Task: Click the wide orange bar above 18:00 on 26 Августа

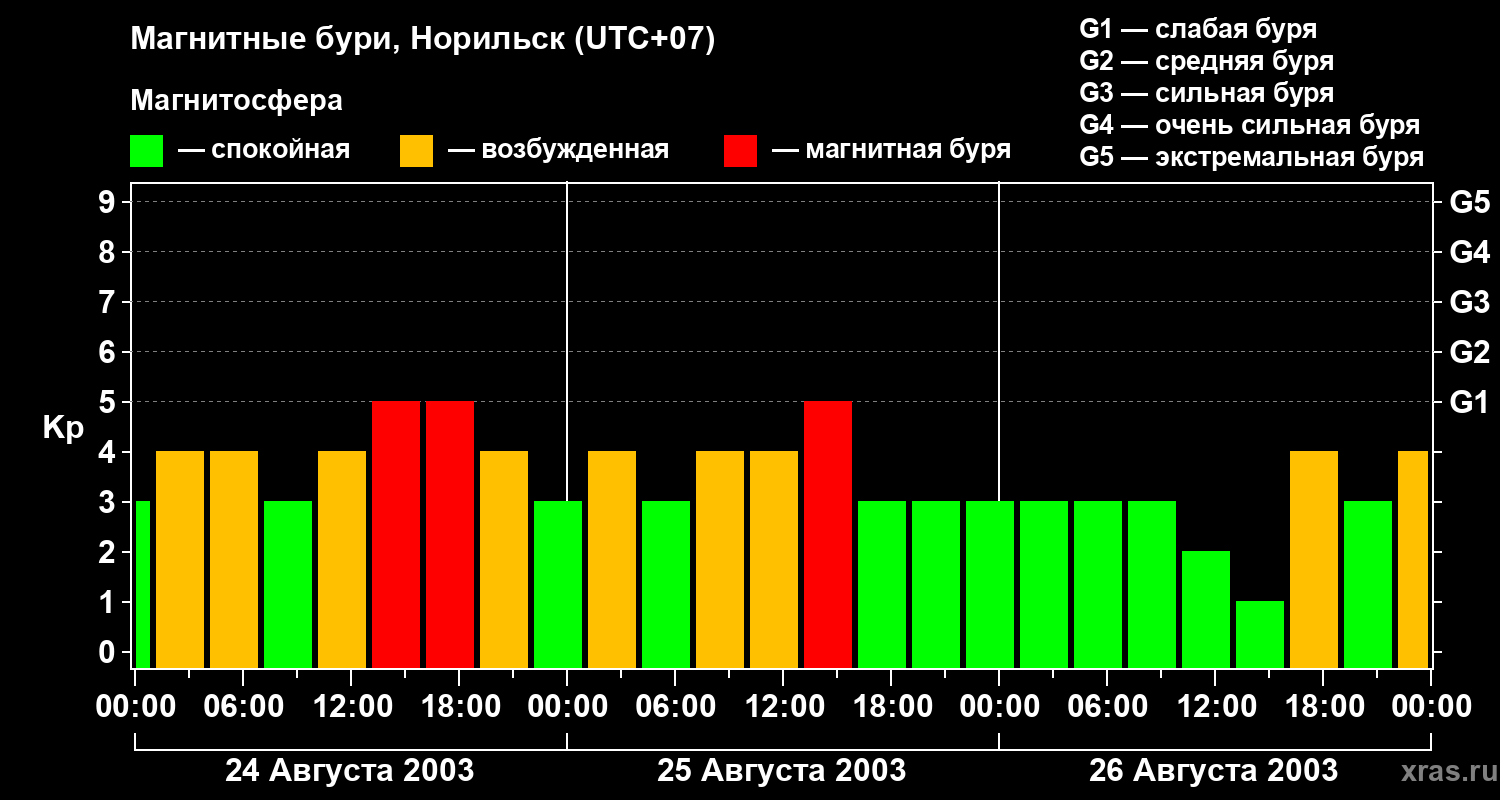Action: [x=1314, y=560]
